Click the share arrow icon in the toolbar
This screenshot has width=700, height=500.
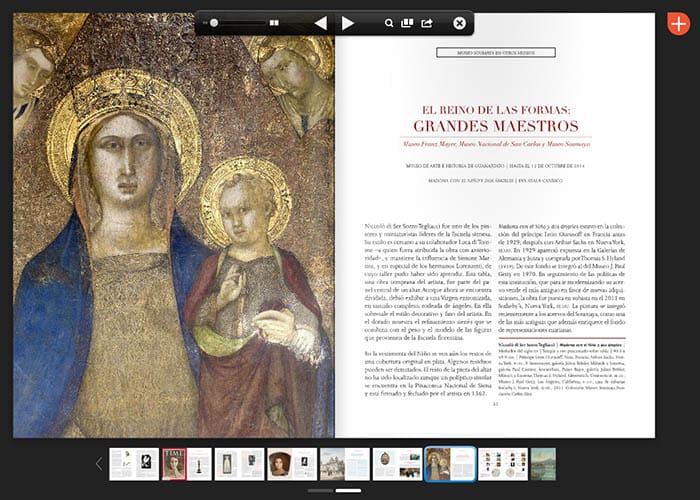point(427,23)
